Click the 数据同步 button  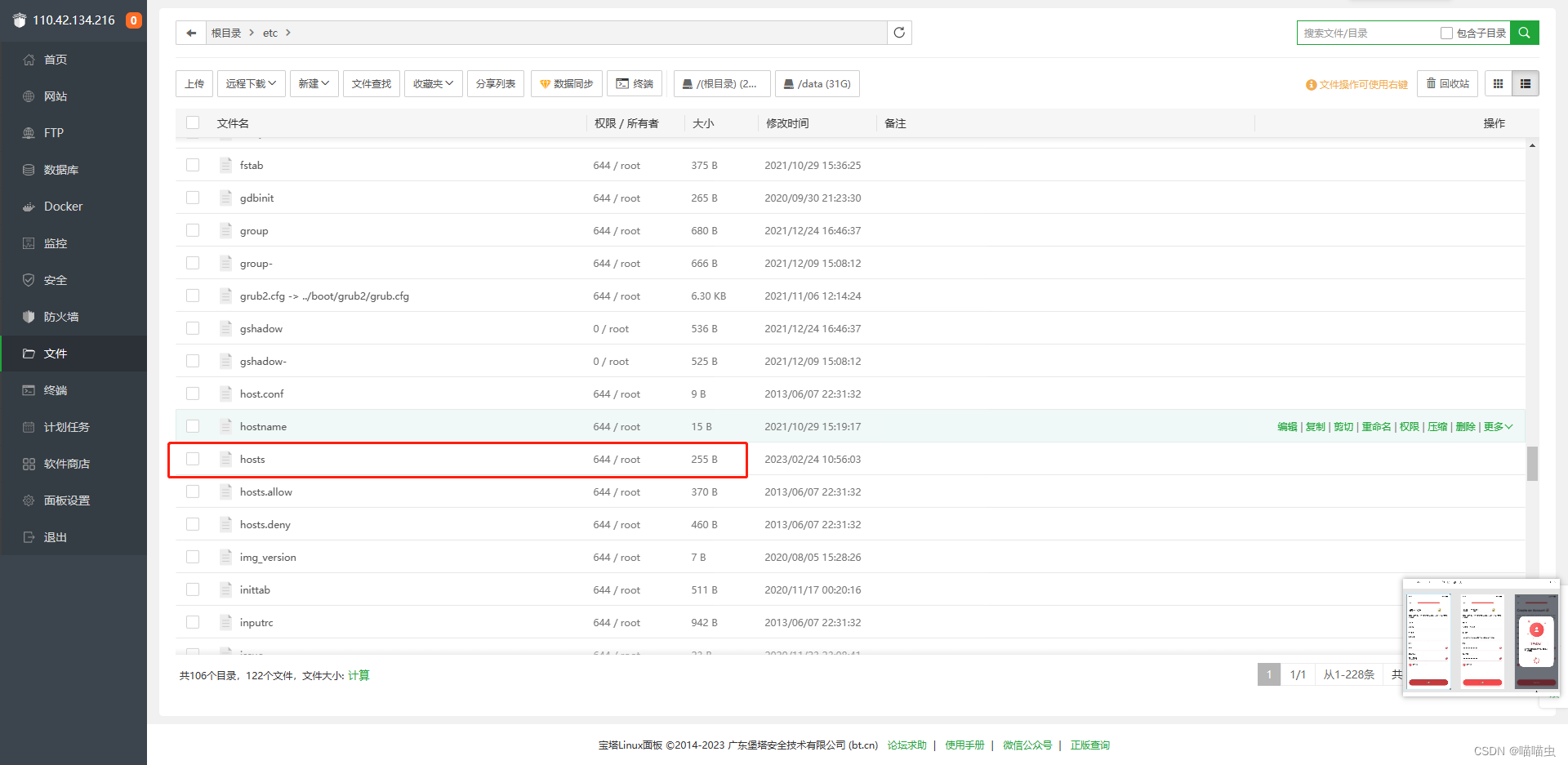[567, 83]
